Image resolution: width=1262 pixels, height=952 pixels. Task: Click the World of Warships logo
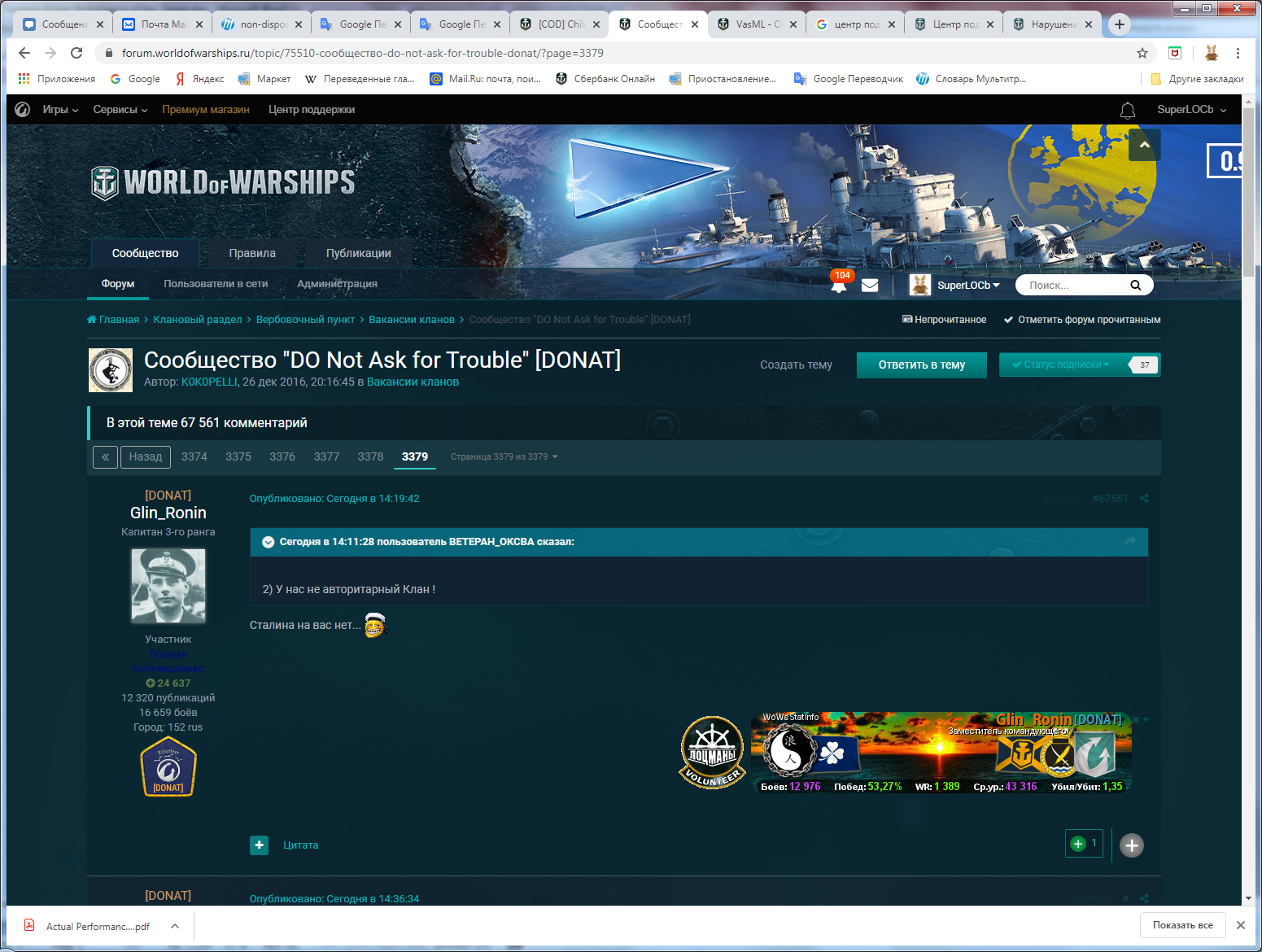click(223, 182)
